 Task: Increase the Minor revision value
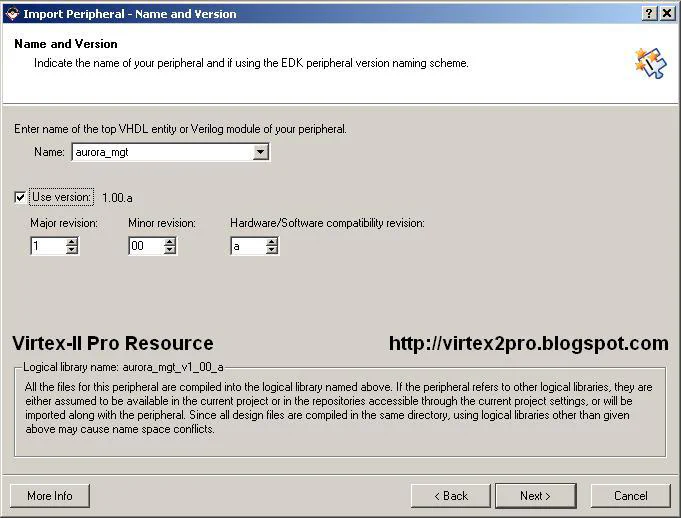coord(170,242)
